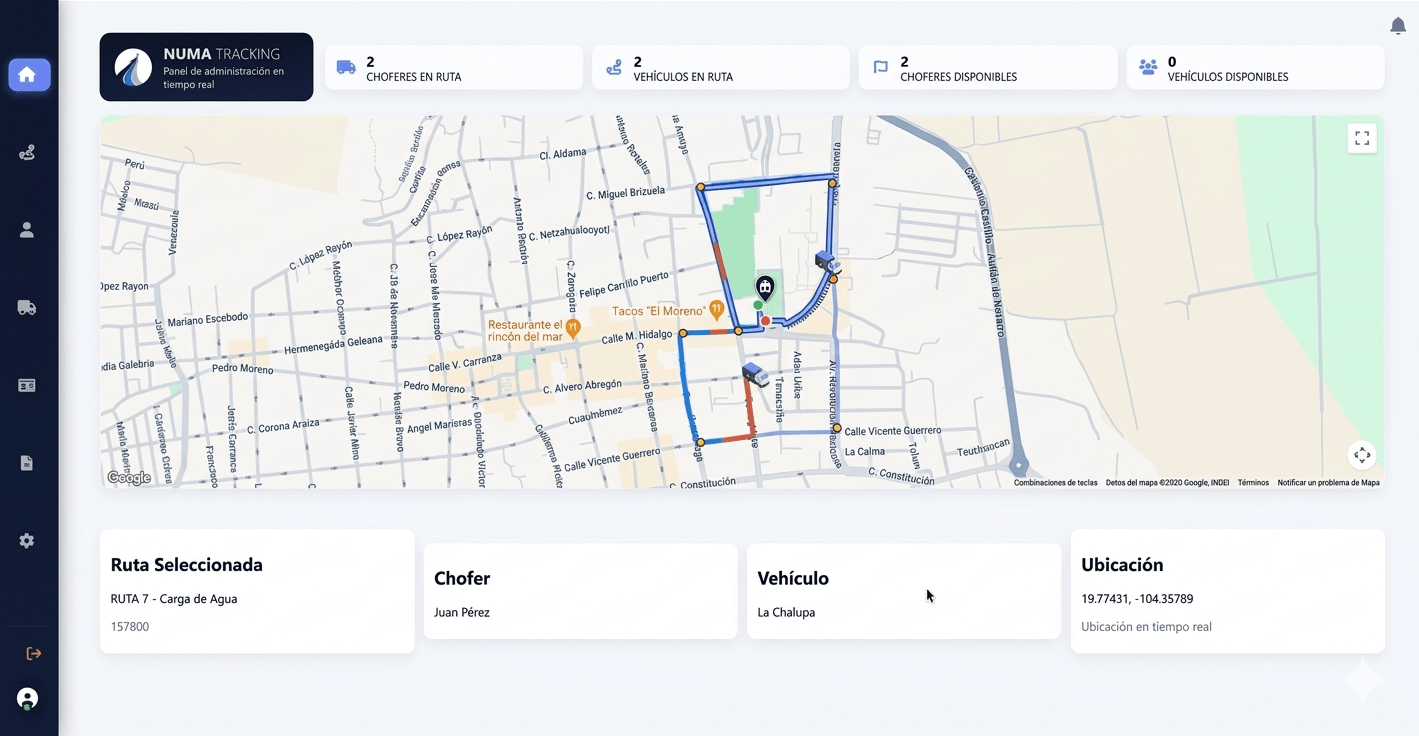
Task: Open the payments card icon in the sidebar
Action: (x=26, y=385)
